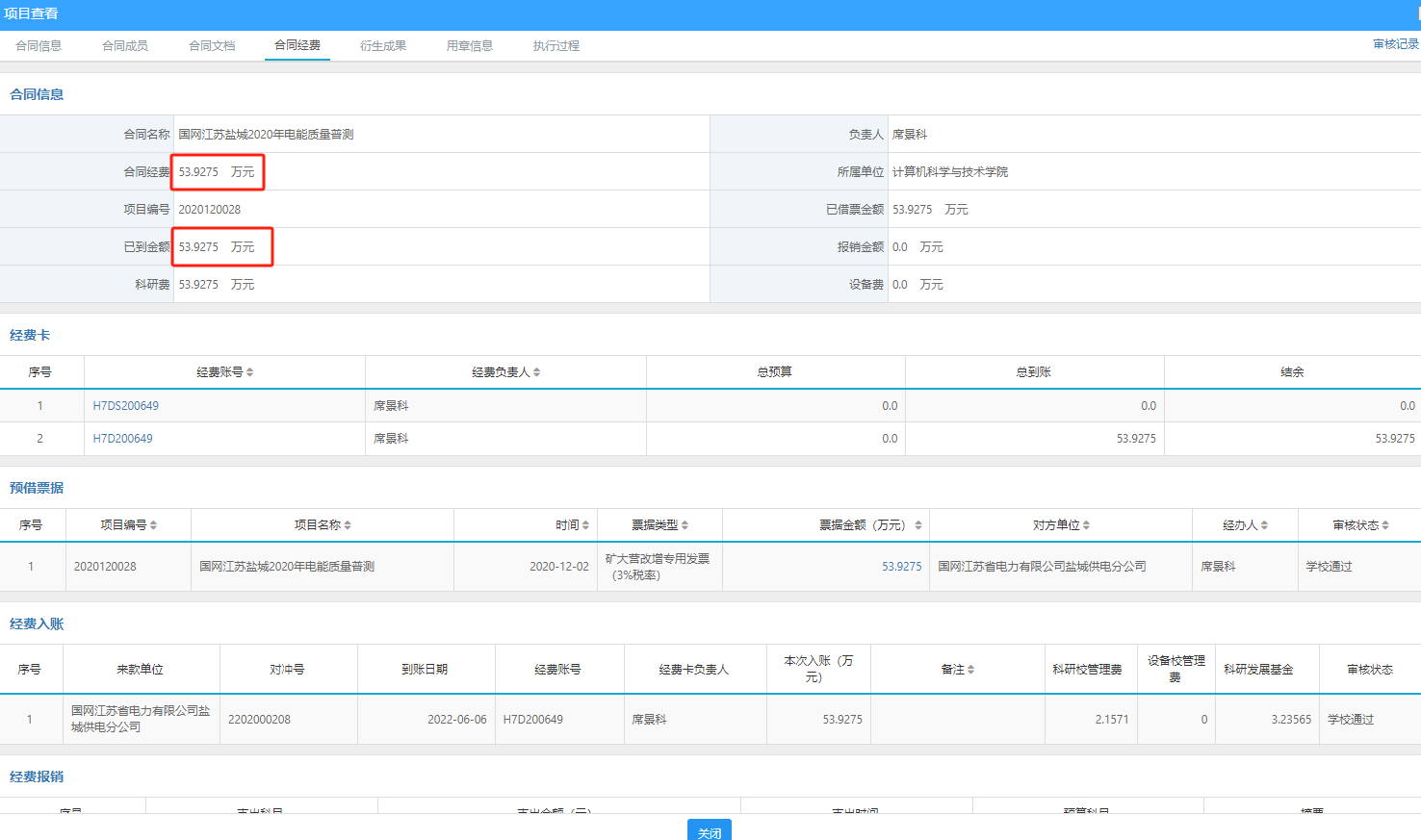Sort by 经费负责人 column arrows

click(536, 372)
